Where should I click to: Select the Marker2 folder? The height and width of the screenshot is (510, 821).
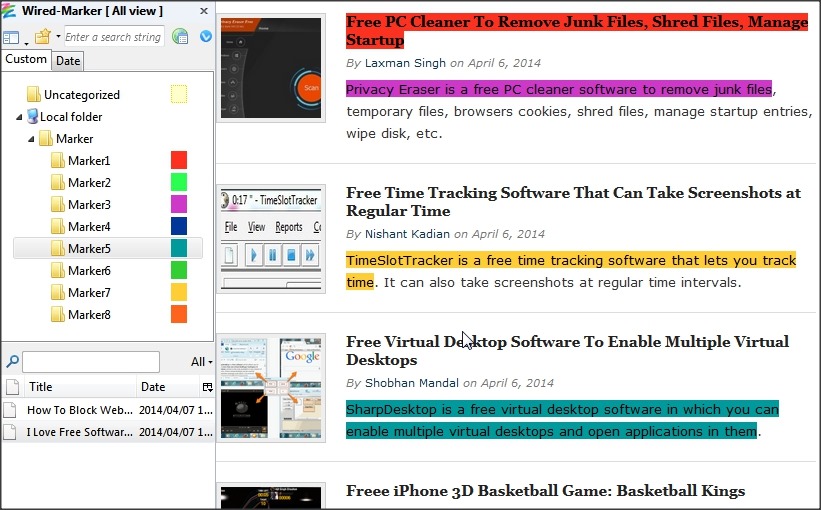(x=89, y=183)
